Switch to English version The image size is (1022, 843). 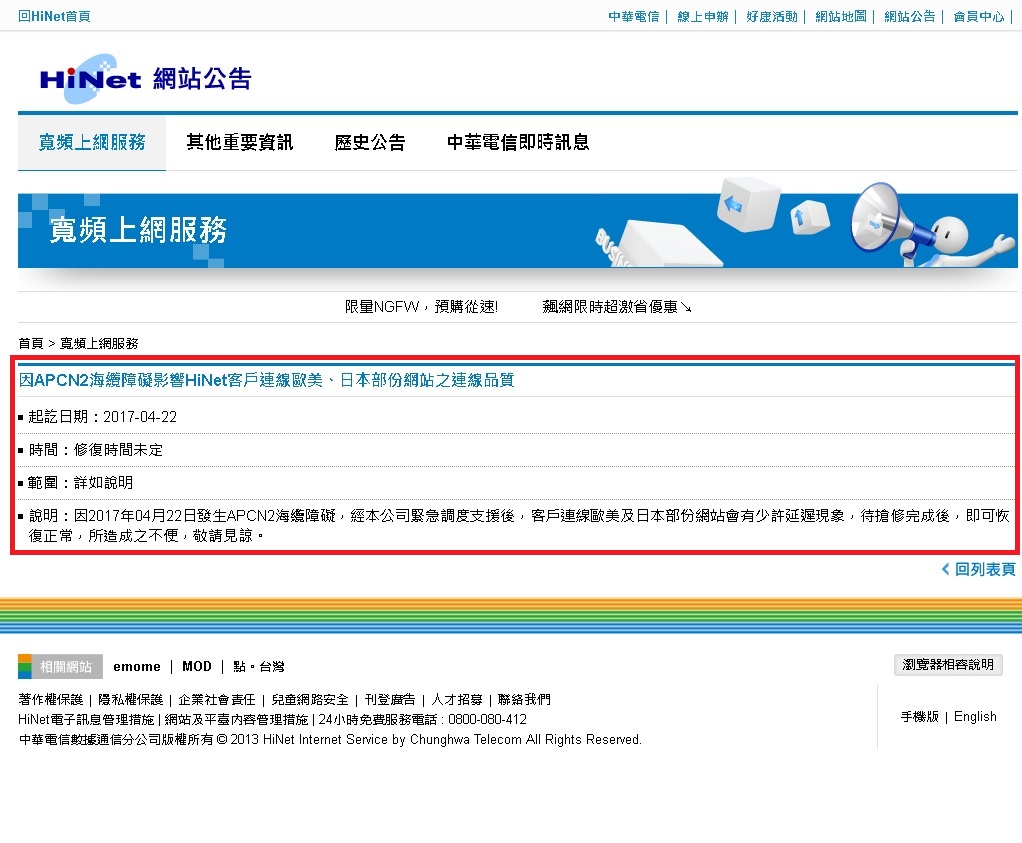[975, 717]
